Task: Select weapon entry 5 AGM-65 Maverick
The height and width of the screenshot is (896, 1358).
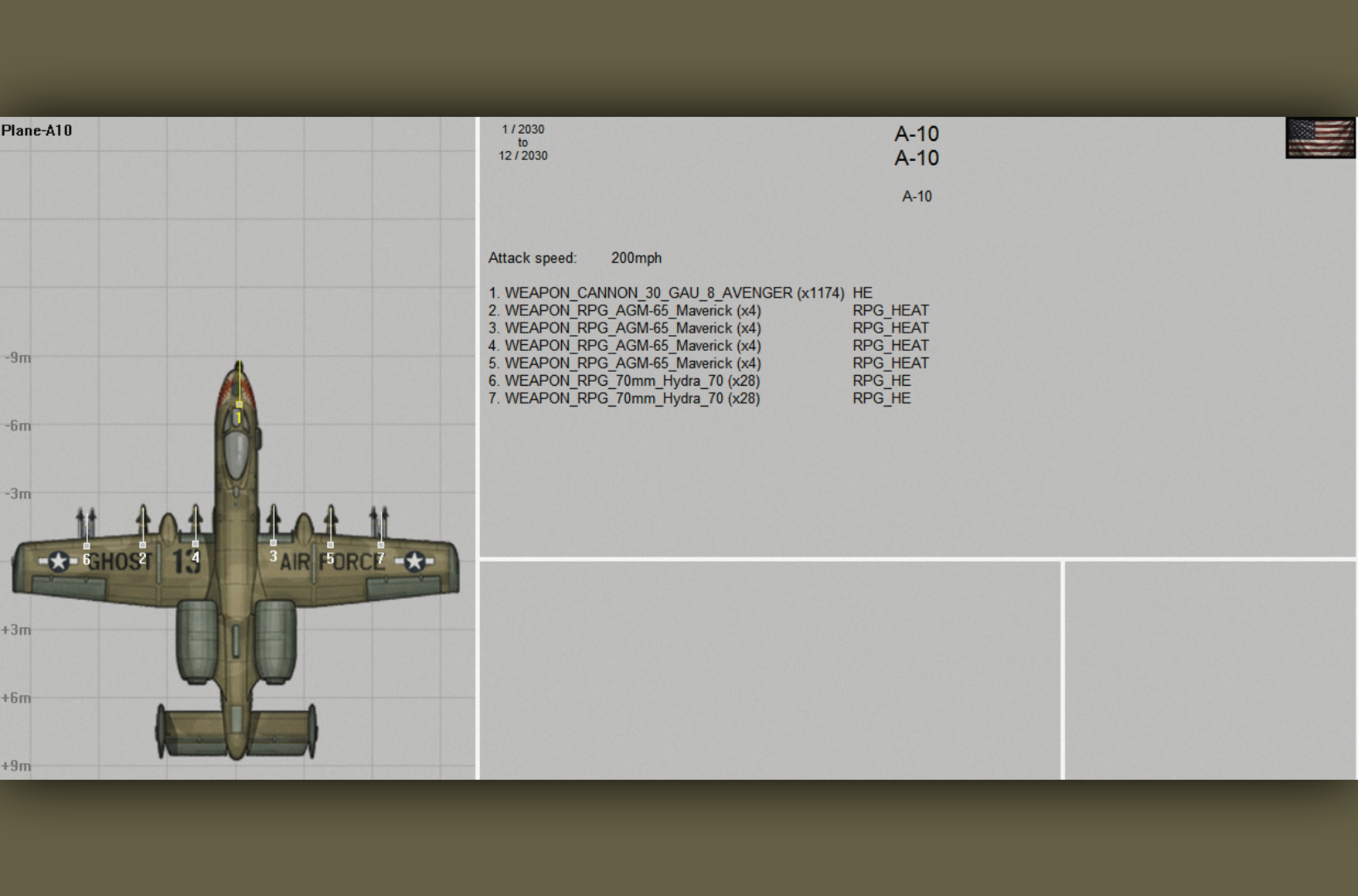Action: 624,363
